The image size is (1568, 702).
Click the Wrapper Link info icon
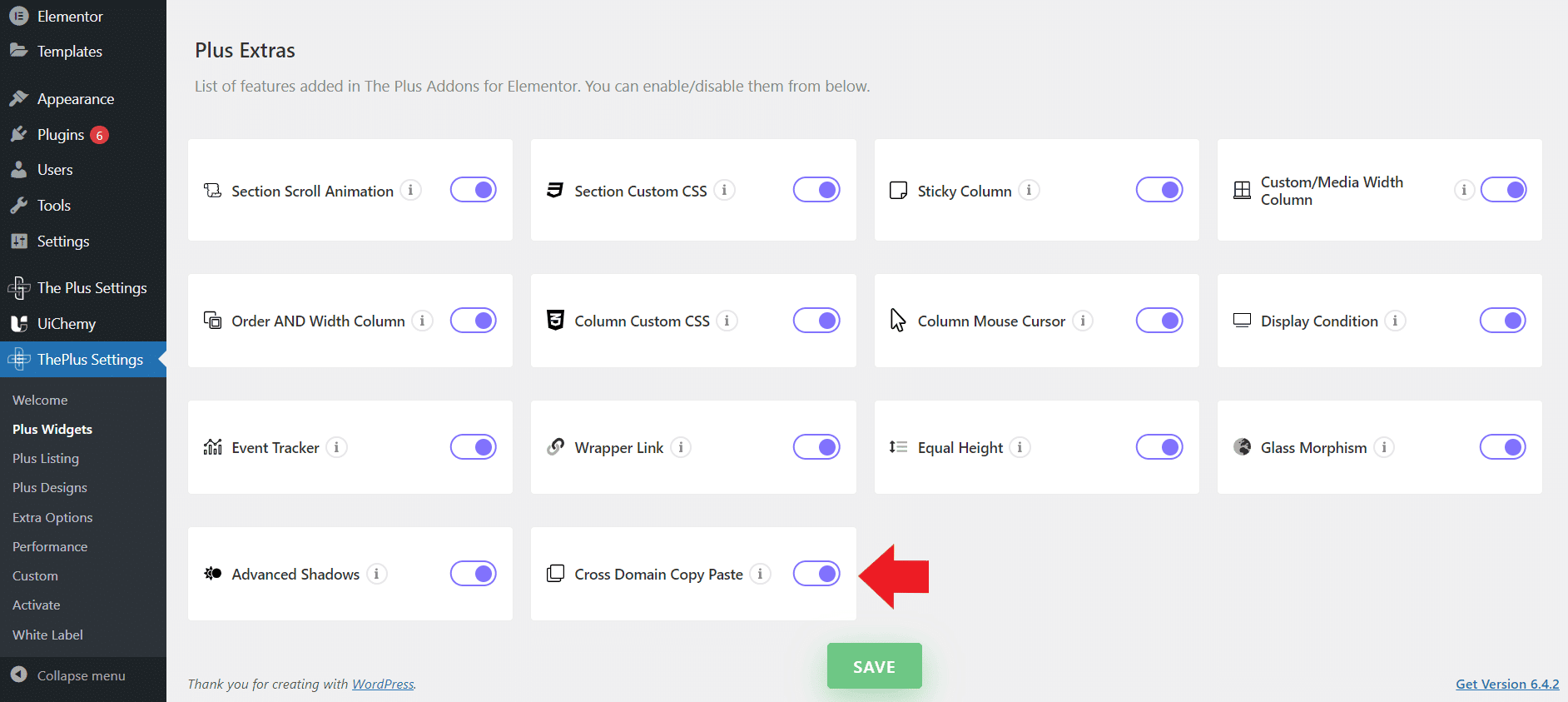[x=681, y=447]
